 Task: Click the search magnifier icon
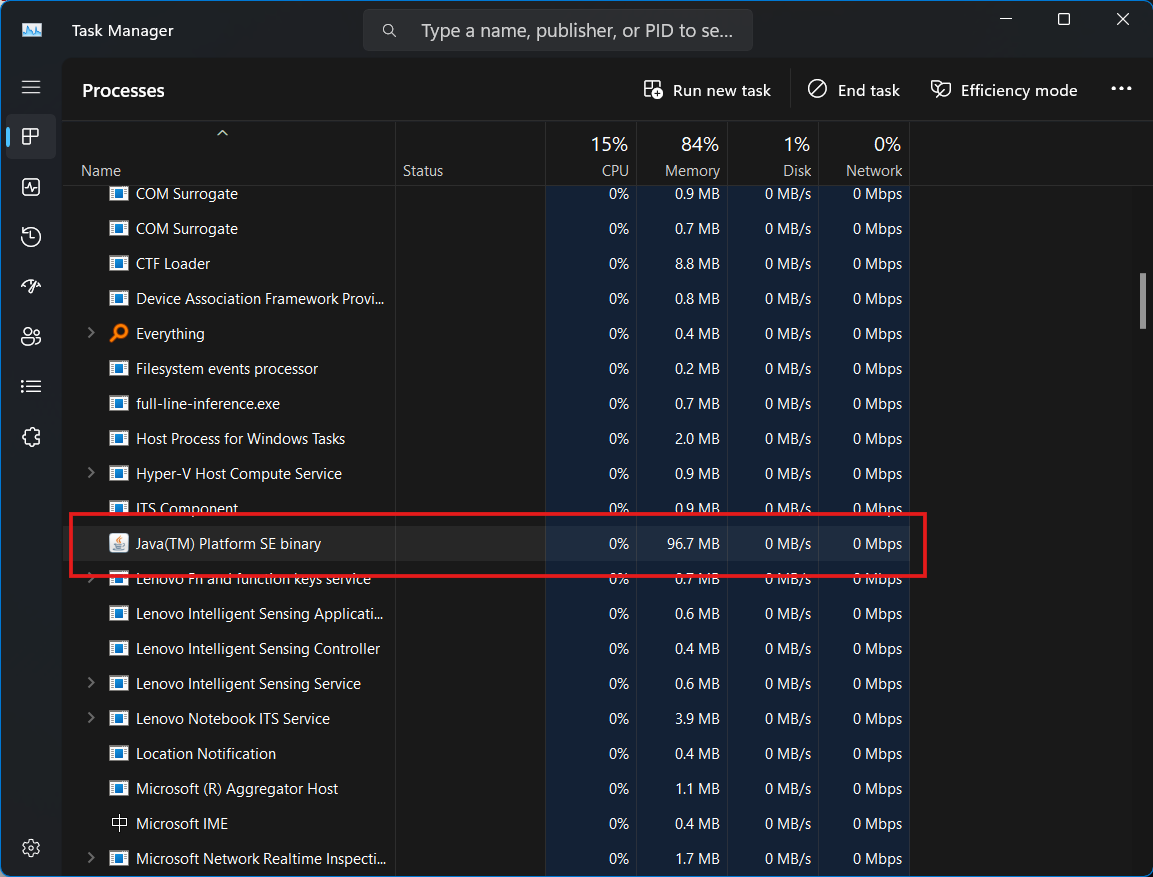(x=390, y=30)
